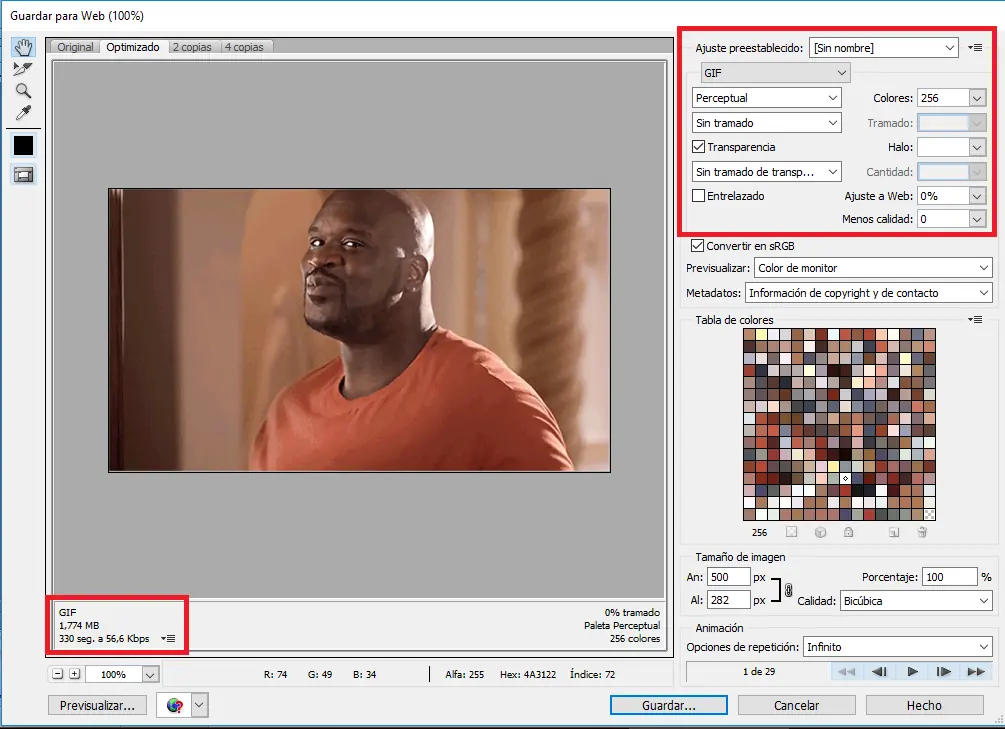Uncheck the Transparencia option
The height and width of the screenshot is (729, 1005).
[x=697, y=147]
